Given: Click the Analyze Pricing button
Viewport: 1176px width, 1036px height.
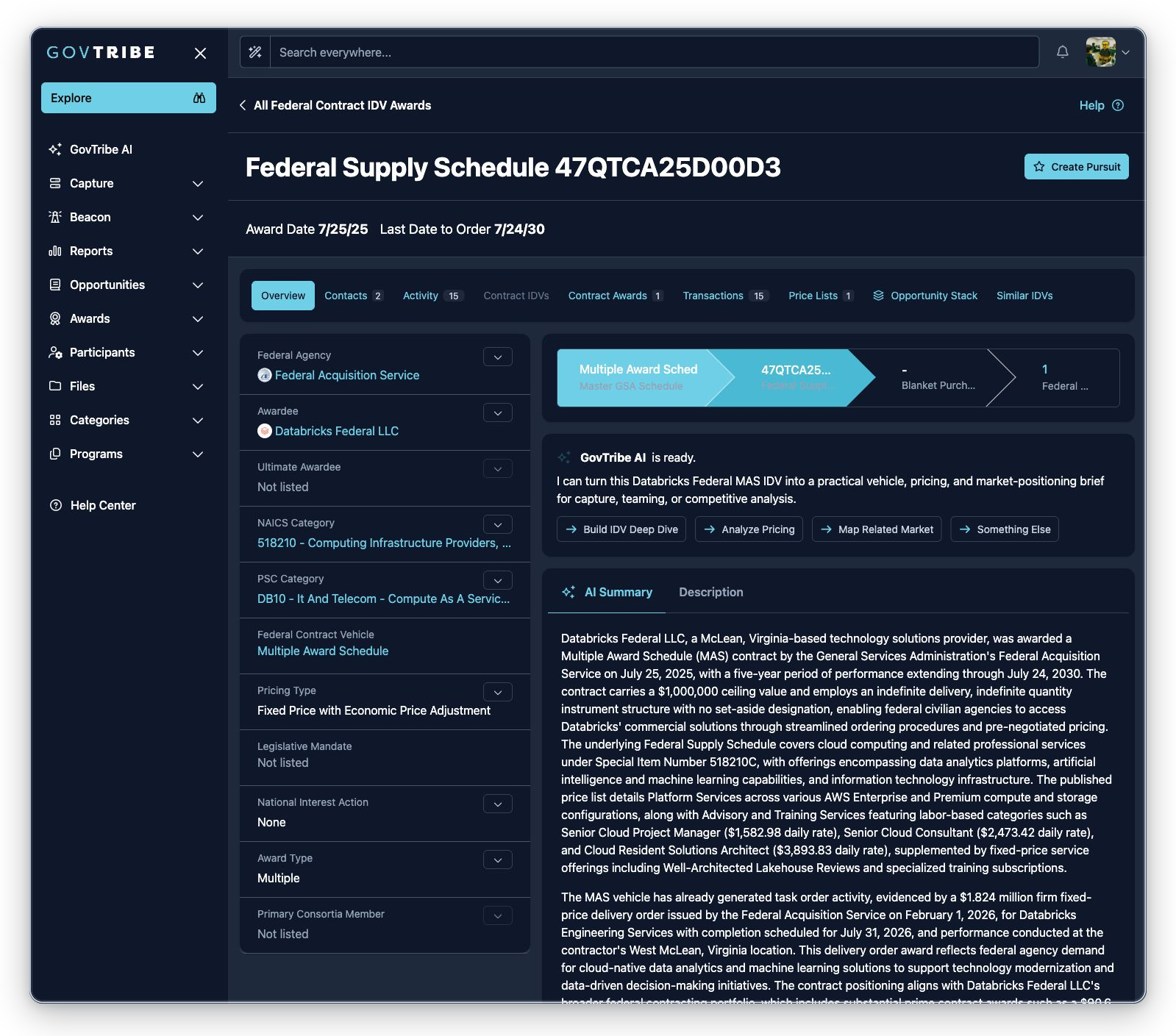Looking at the screenshot, I should coord(749,529).
